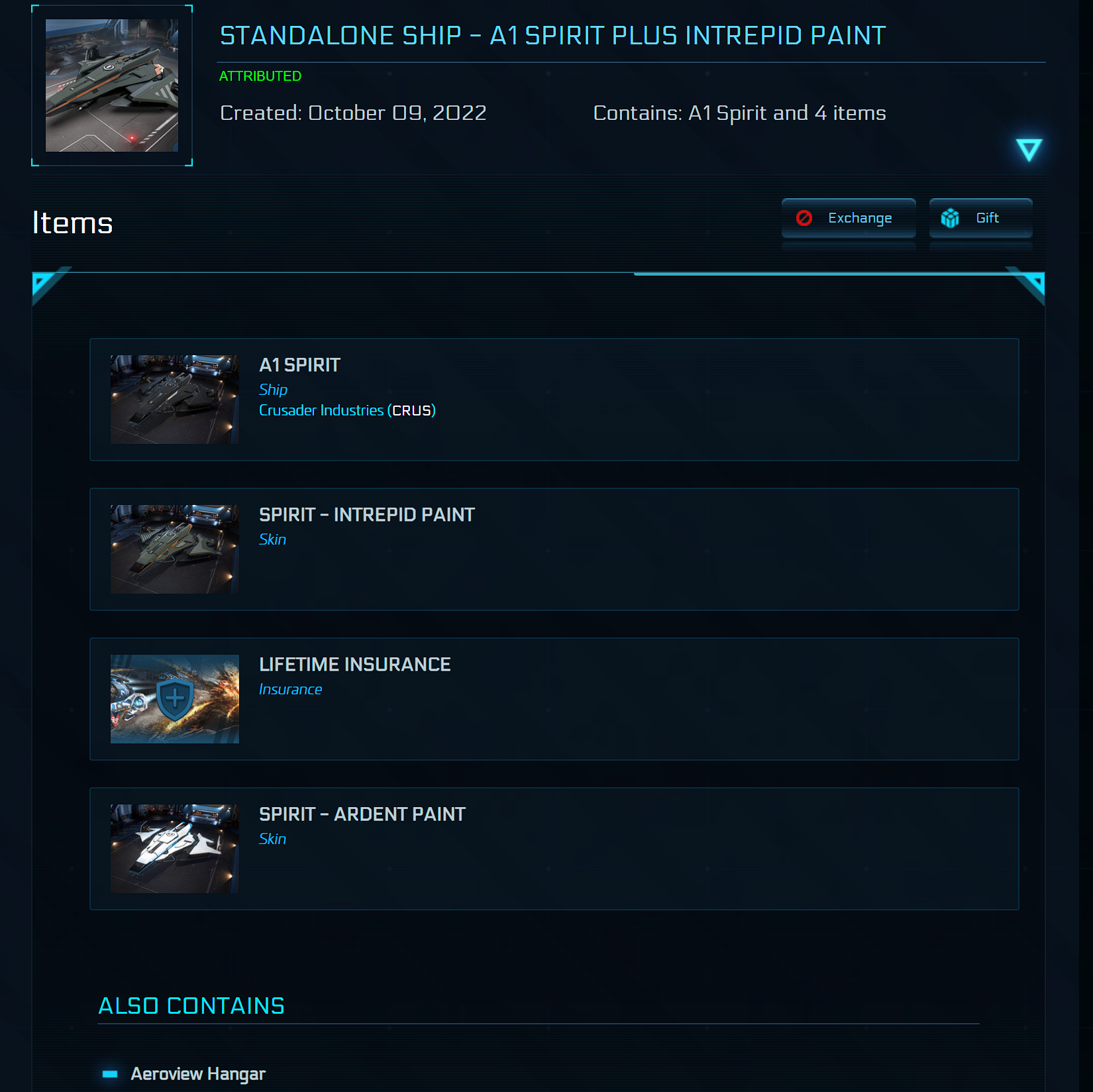The height and width of the screenshot is (1092, 1093).
Task: Click the Standalone Ship pledge title
Action: point(552,36)
